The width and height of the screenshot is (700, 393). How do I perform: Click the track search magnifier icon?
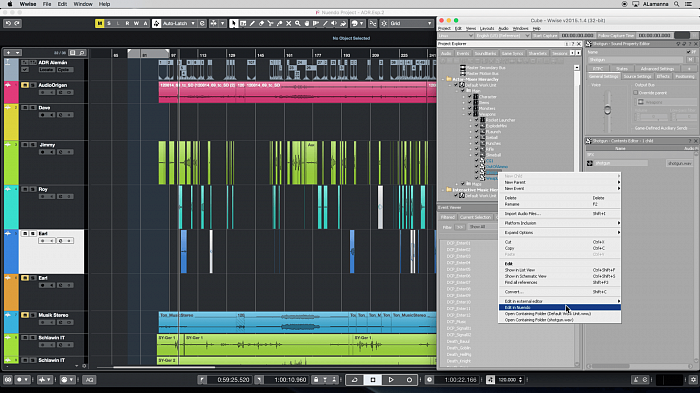click(x=82, y=53)
